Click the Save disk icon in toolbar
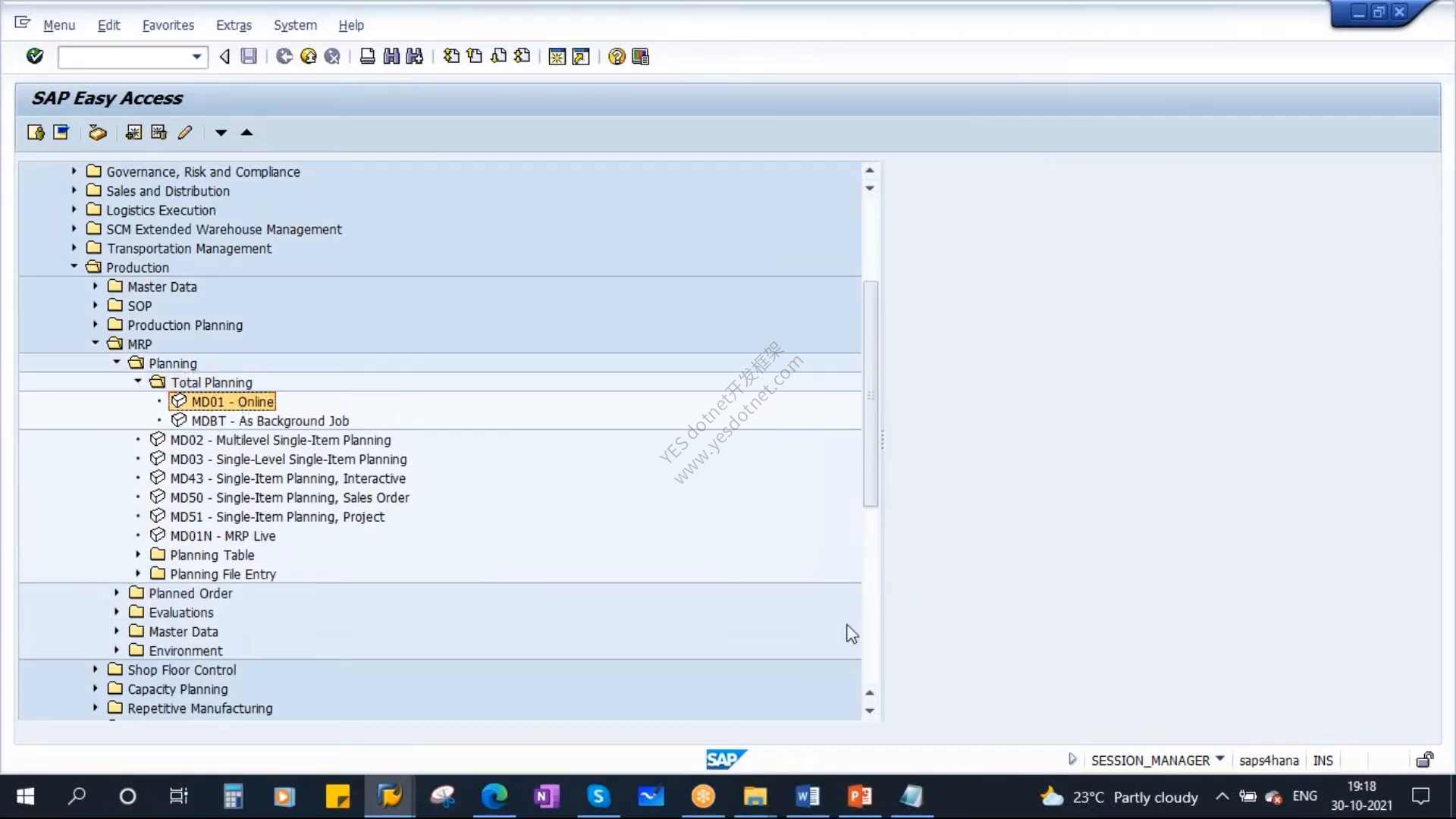1456x819 pixels. coord(249,56)
